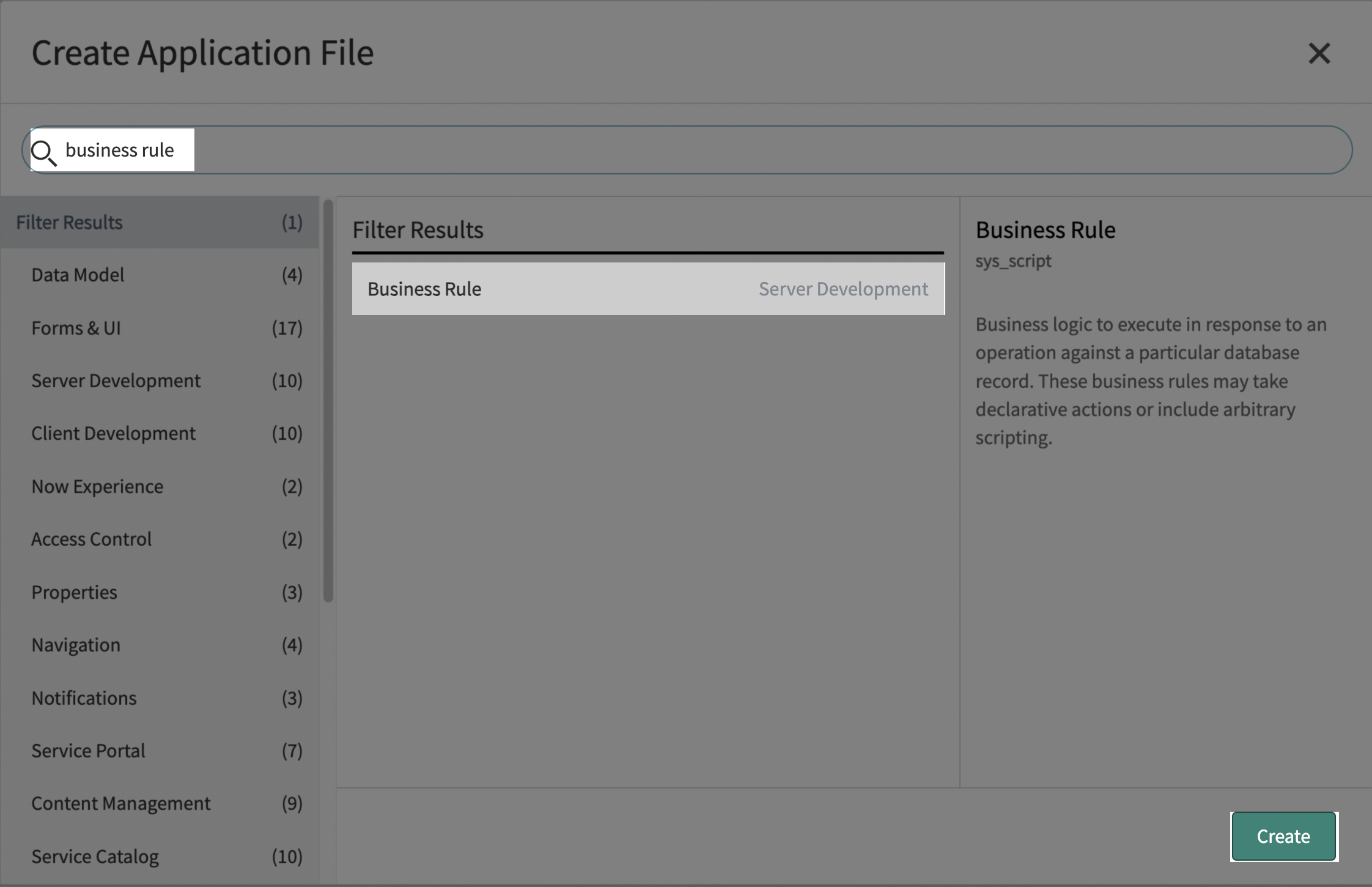Click the search magnifier icon
Image resolution: width=1372 pixels, height=887 pixels.
pyautogui.click(x=43, y=152)
